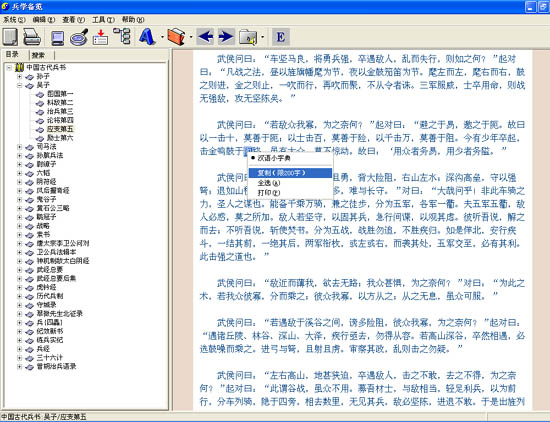This screenshot has width=550, height=422.
Task: Open the 励士第六 chapter in tree
Action: (x=60, y=138)
